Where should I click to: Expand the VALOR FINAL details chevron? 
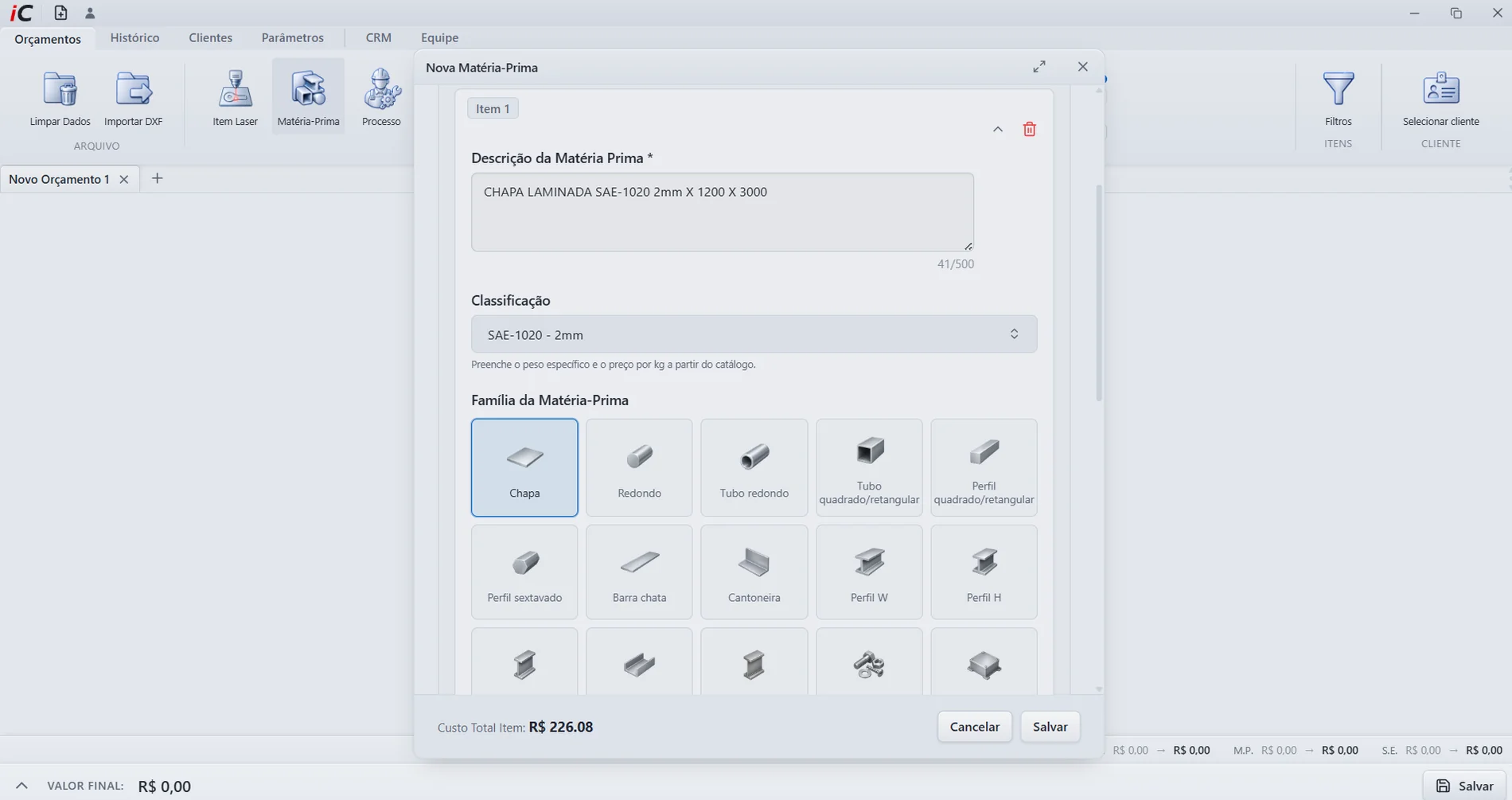pos(21,786)
